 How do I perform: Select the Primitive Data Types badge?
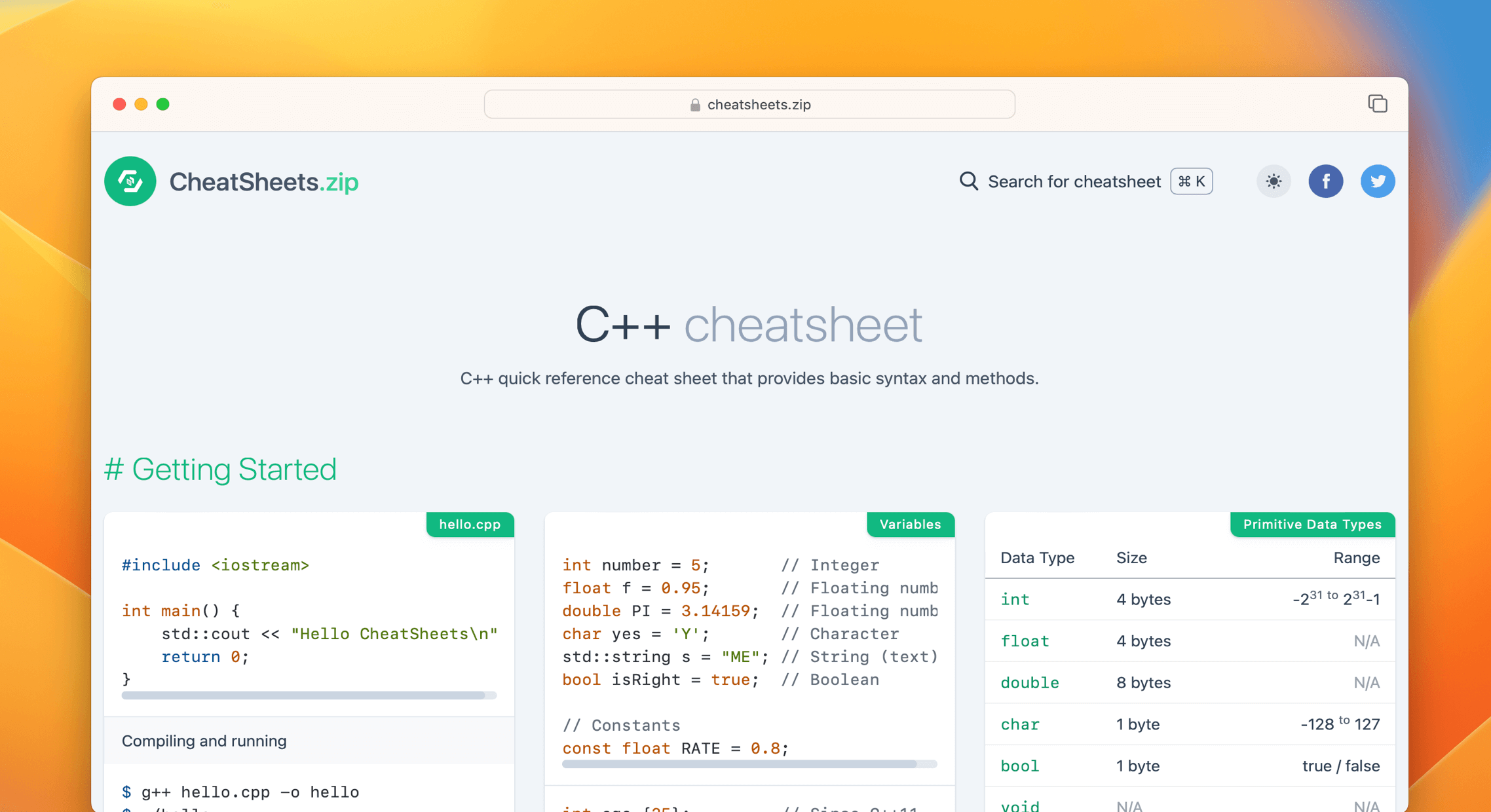coord(1312,525)
